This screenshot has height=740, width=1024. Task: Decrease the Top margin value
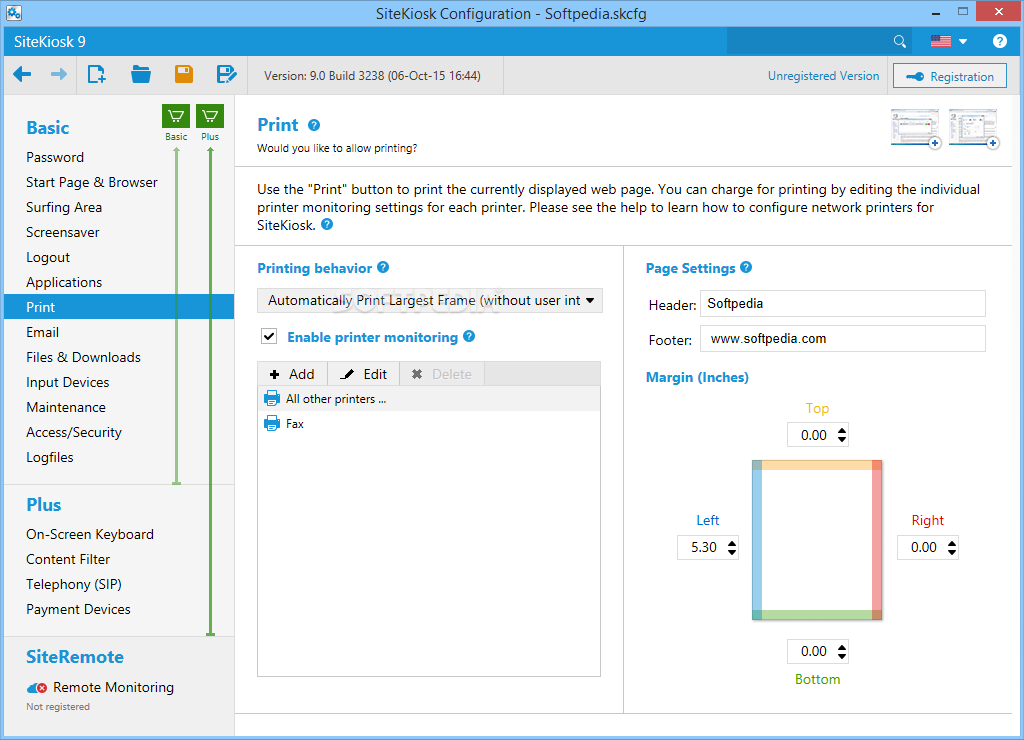842,440
